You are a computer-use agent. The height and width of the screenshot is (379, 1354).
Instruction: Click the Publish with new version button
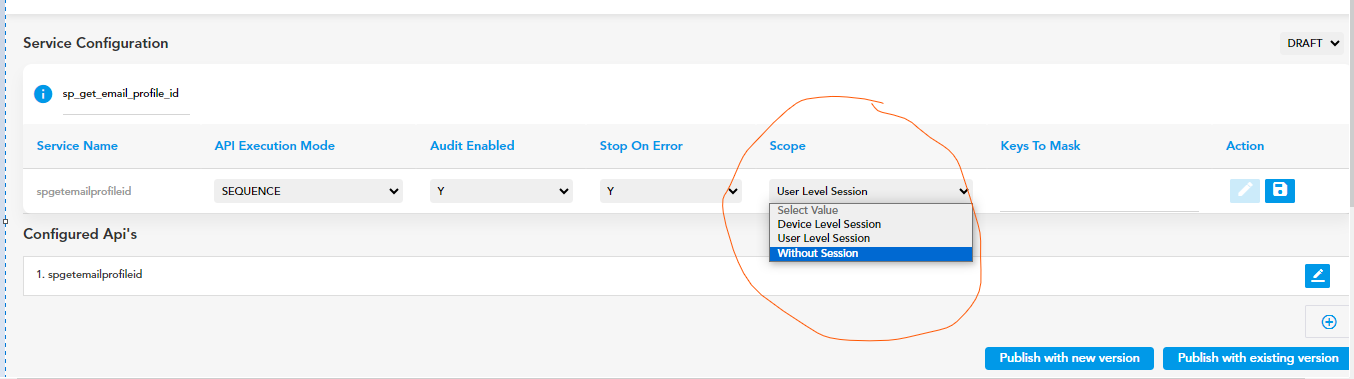[1069, 358]
